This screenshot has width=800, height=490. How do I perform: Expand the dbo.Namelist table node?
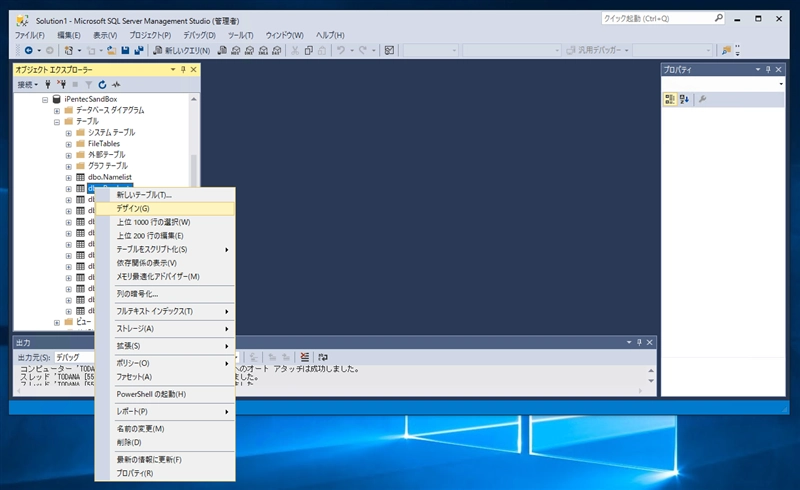click(68, 178)
